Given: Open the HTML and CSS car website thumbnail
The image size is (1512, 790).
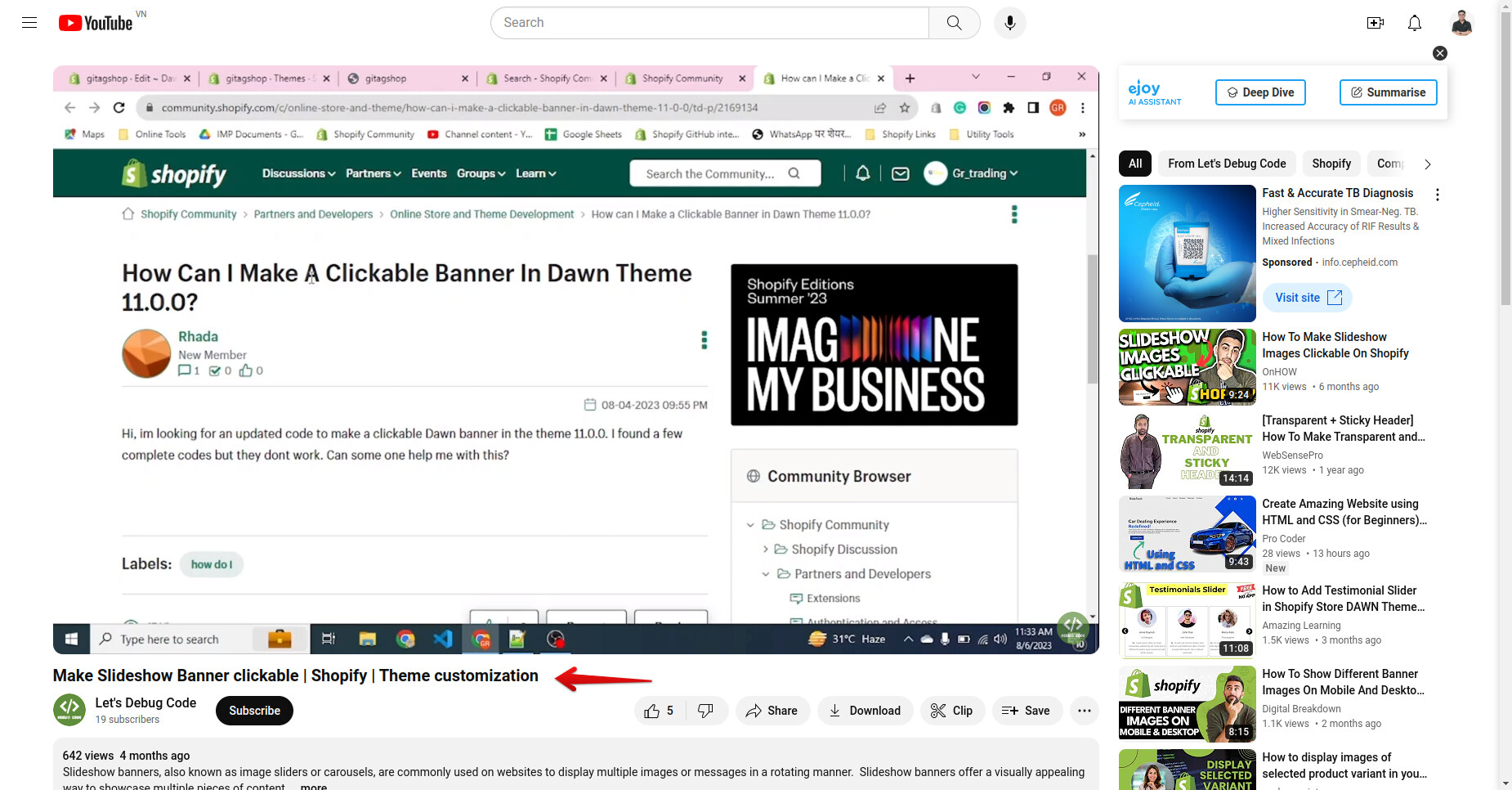Looking at the screenshot, I should (x=1187, y=534).
